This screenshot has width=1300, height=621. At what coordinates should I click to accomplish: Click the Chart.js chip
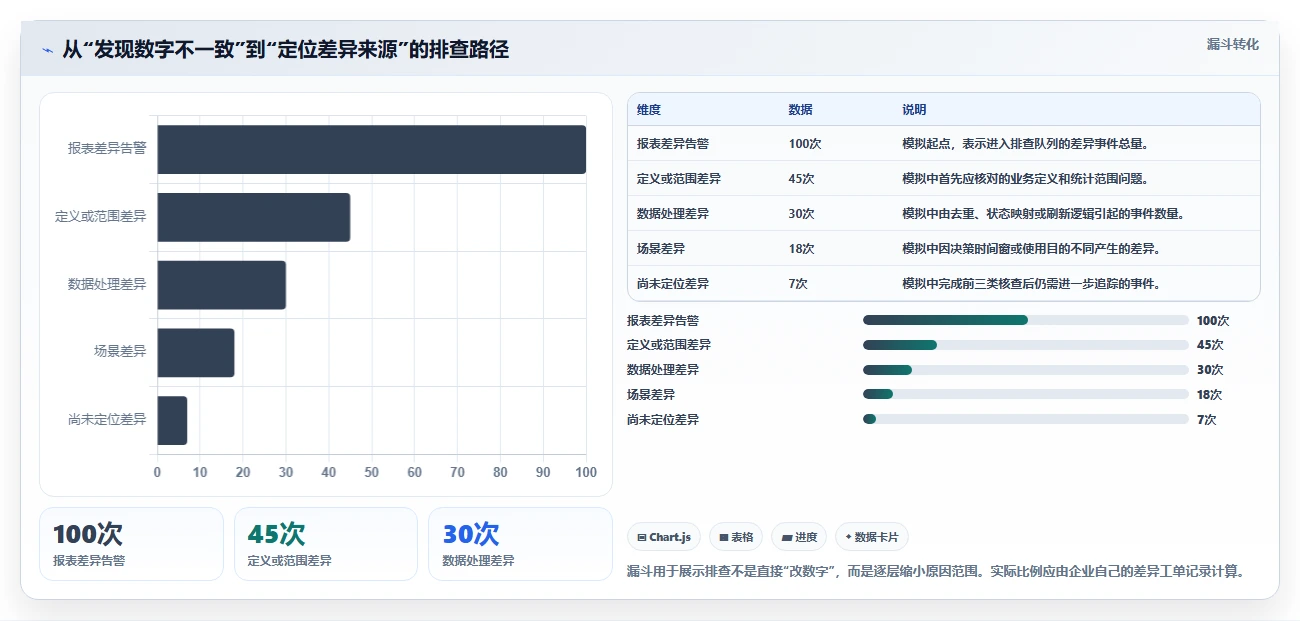[664, 537]
